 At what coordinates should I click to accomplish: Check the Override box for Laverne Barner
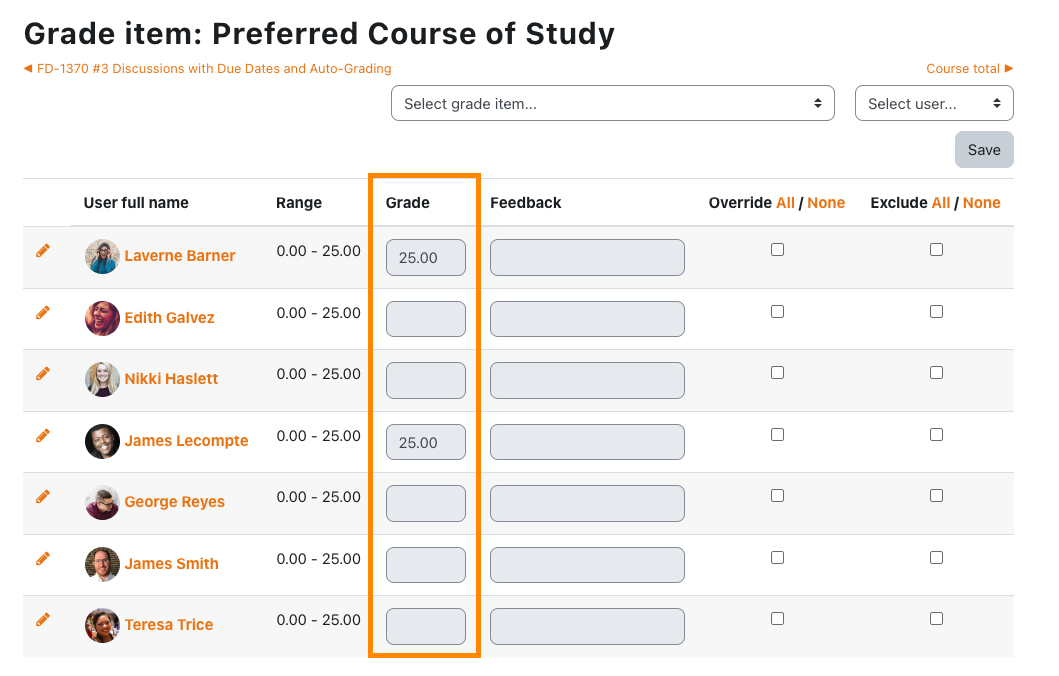tap(777, 250)
